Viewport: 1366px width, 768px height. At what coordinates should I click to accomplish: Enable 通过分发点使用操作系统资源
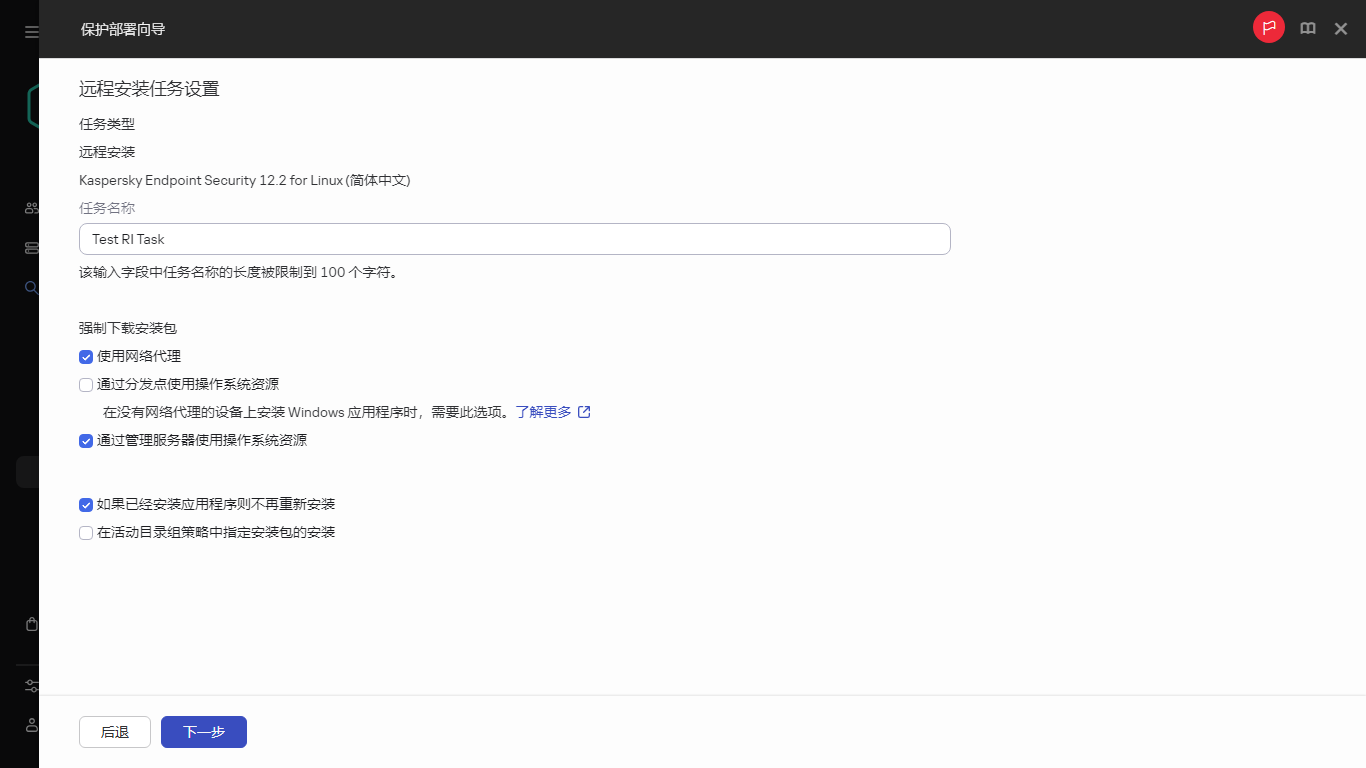pyautogui.click(x=86, y=384)
